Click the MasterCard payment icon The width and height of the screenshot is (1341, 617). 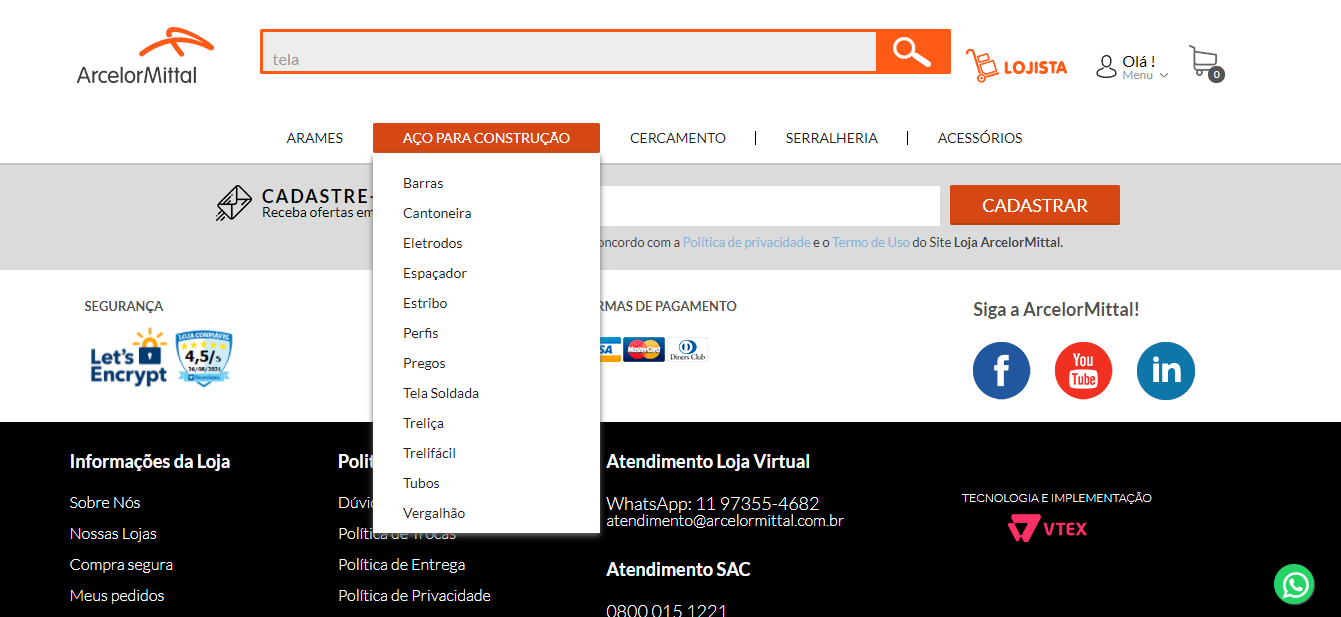pos(644,350)
